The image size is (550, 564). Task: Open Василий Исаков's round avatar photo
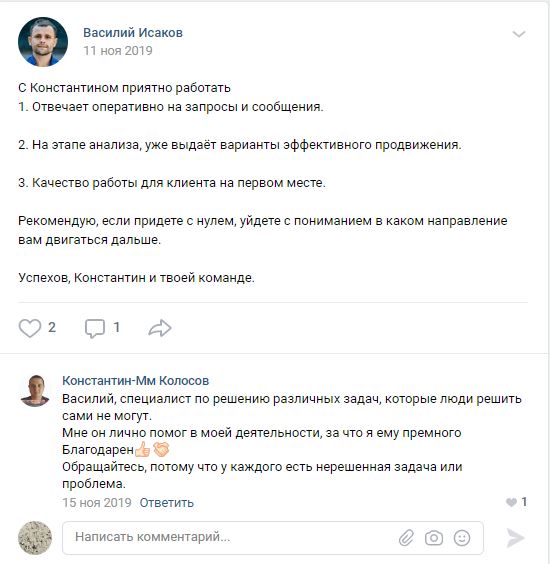(43, 42)
